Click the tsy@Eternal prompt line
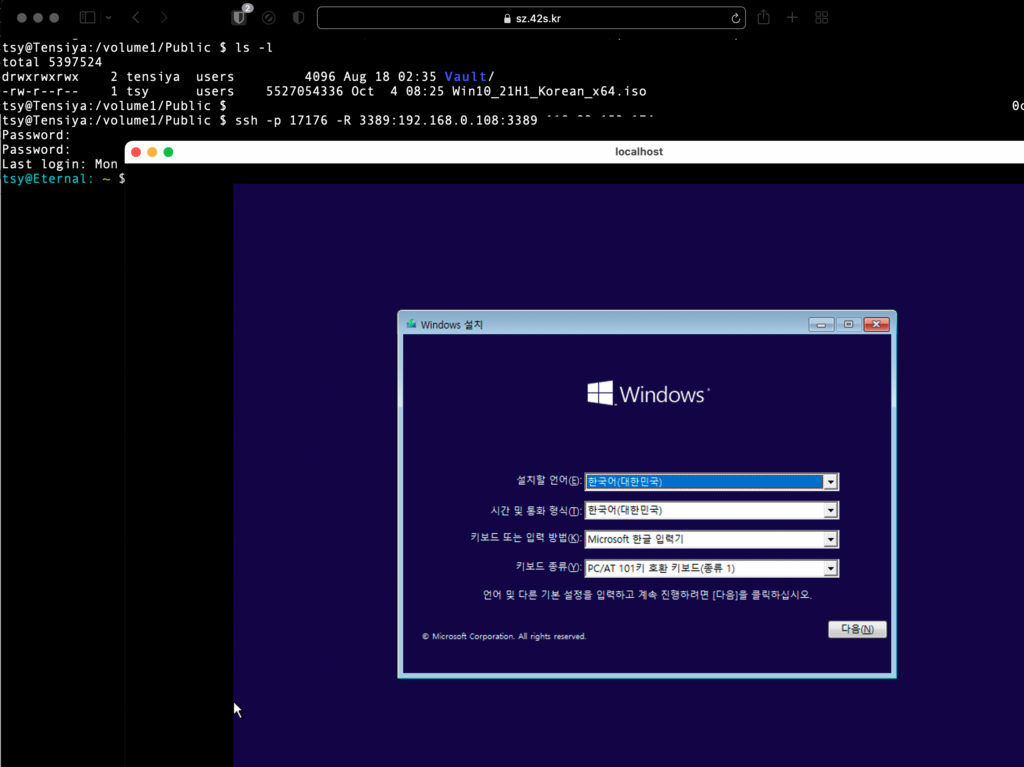1024x767 pixels. point(63,178)
